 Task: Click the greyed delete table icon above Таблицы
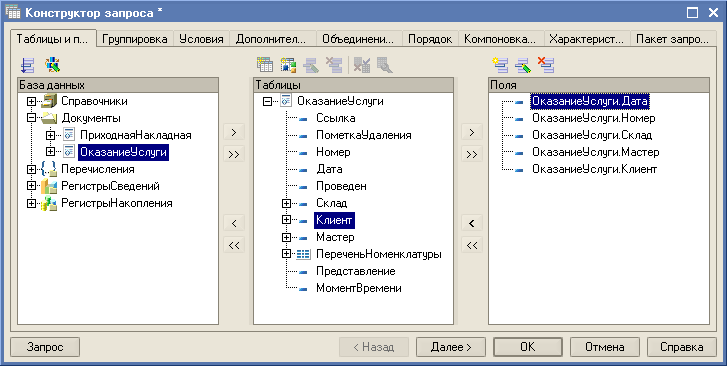click(334, 65)
